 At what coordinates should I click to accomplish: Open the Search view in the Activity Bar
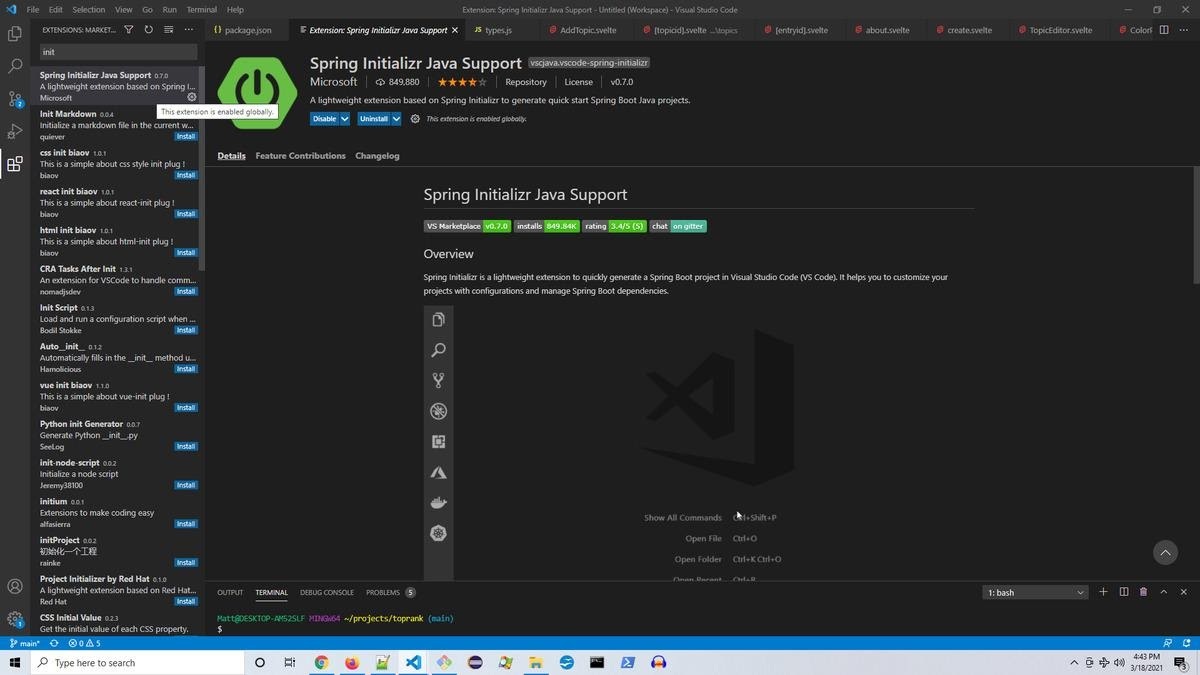click(x=15, y=66)
